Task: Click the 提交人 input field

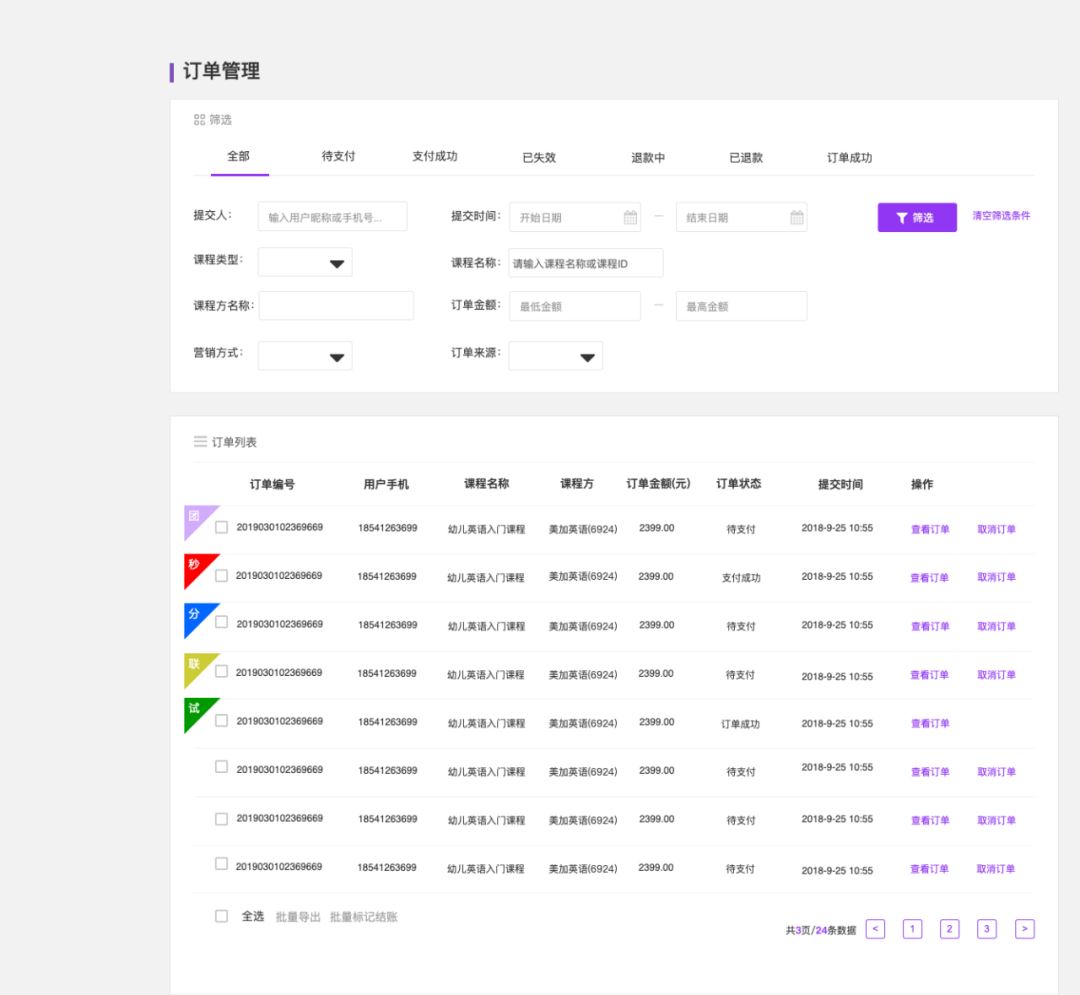Action: pyautogui.click(x=332, y=217)
